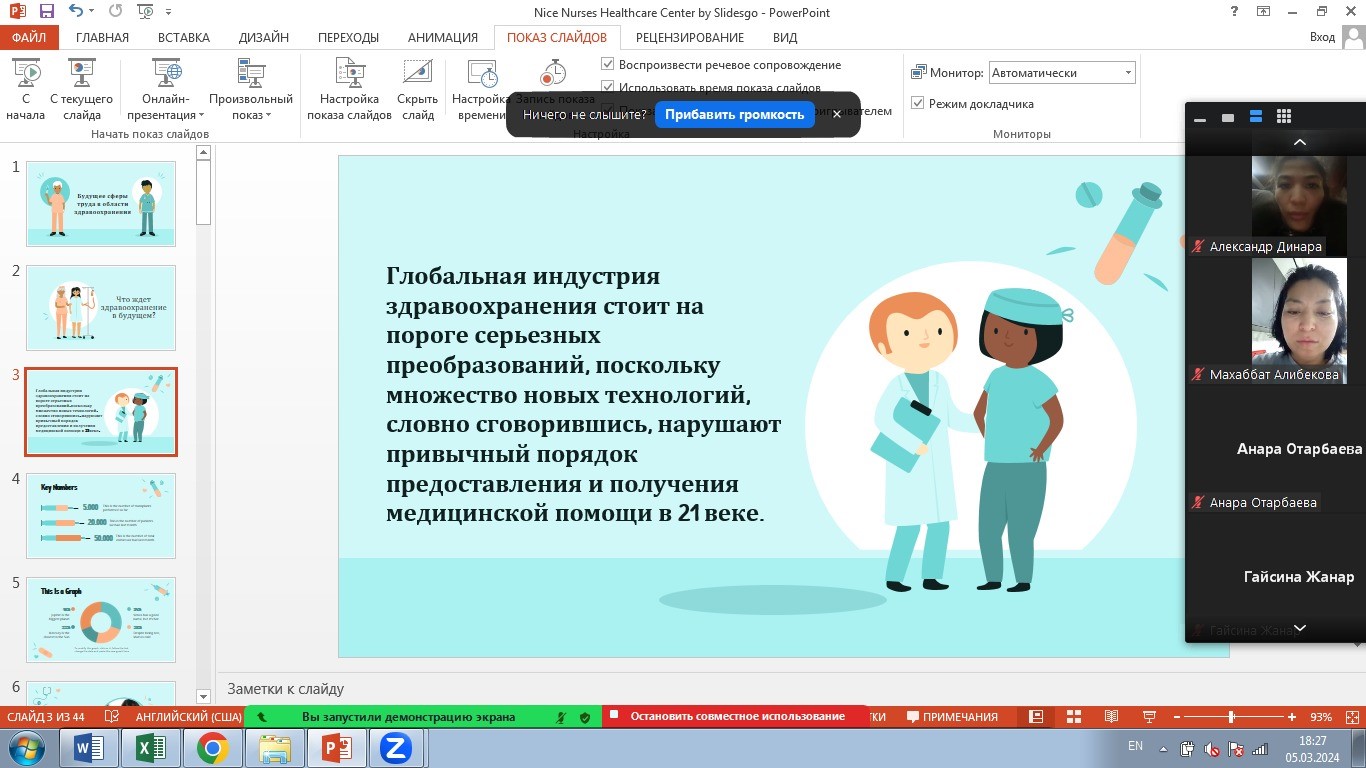This screenshot has height=768, width=1366.
Task: Fit slide to window icon
Action: tap(1351, 717)
